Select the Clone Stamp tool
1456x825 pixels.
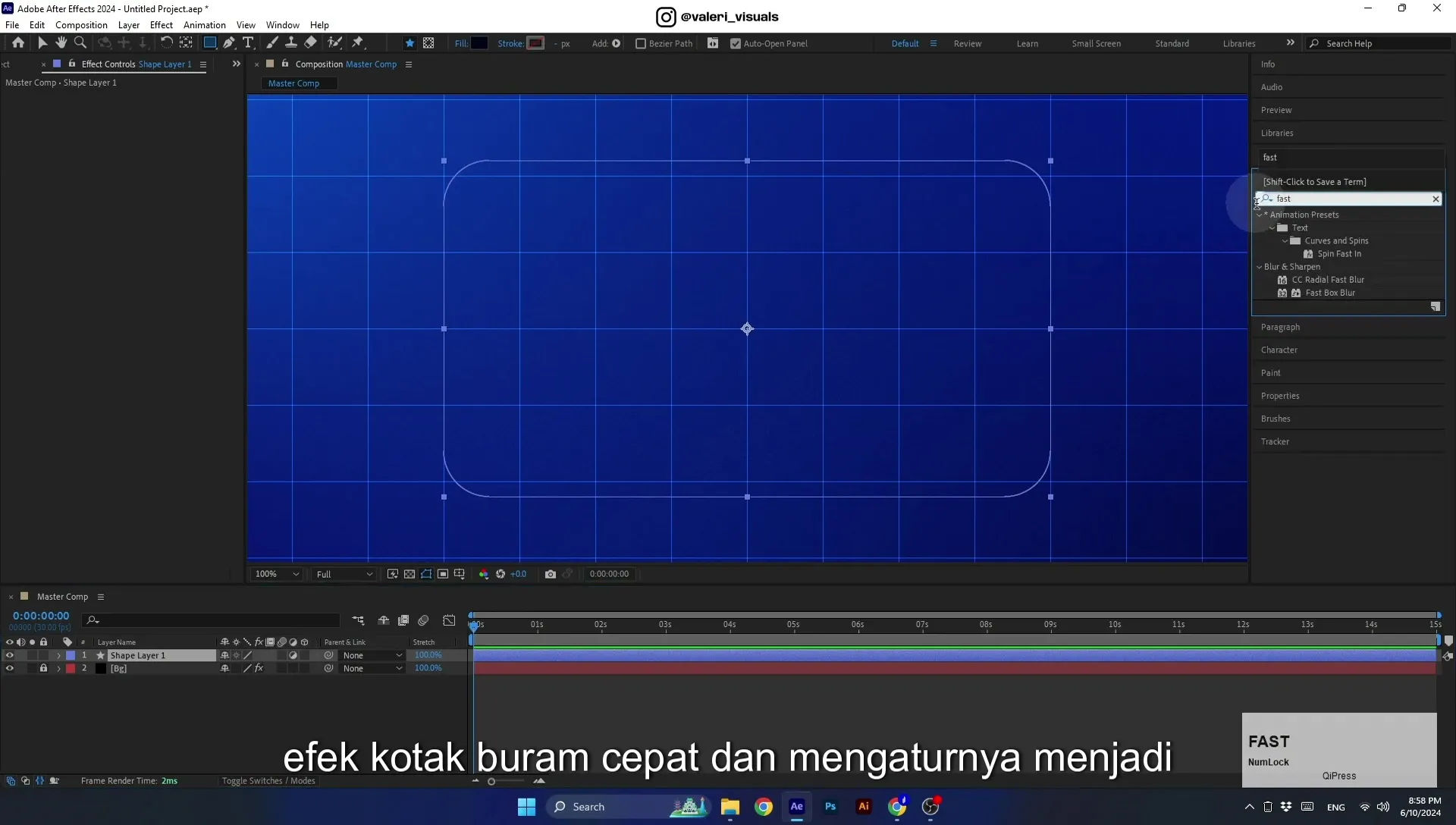point(290,43)
